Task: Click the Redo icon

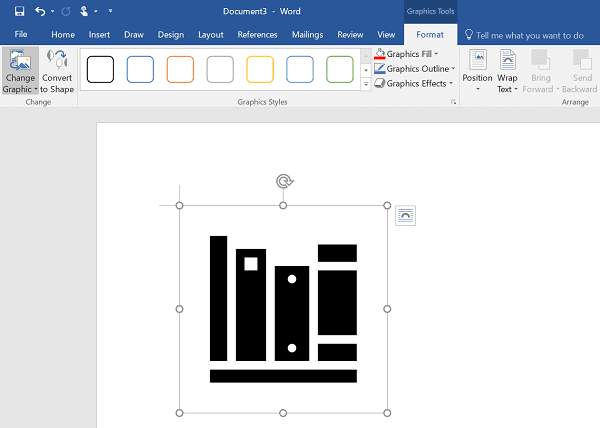Action: pos(66,11)
